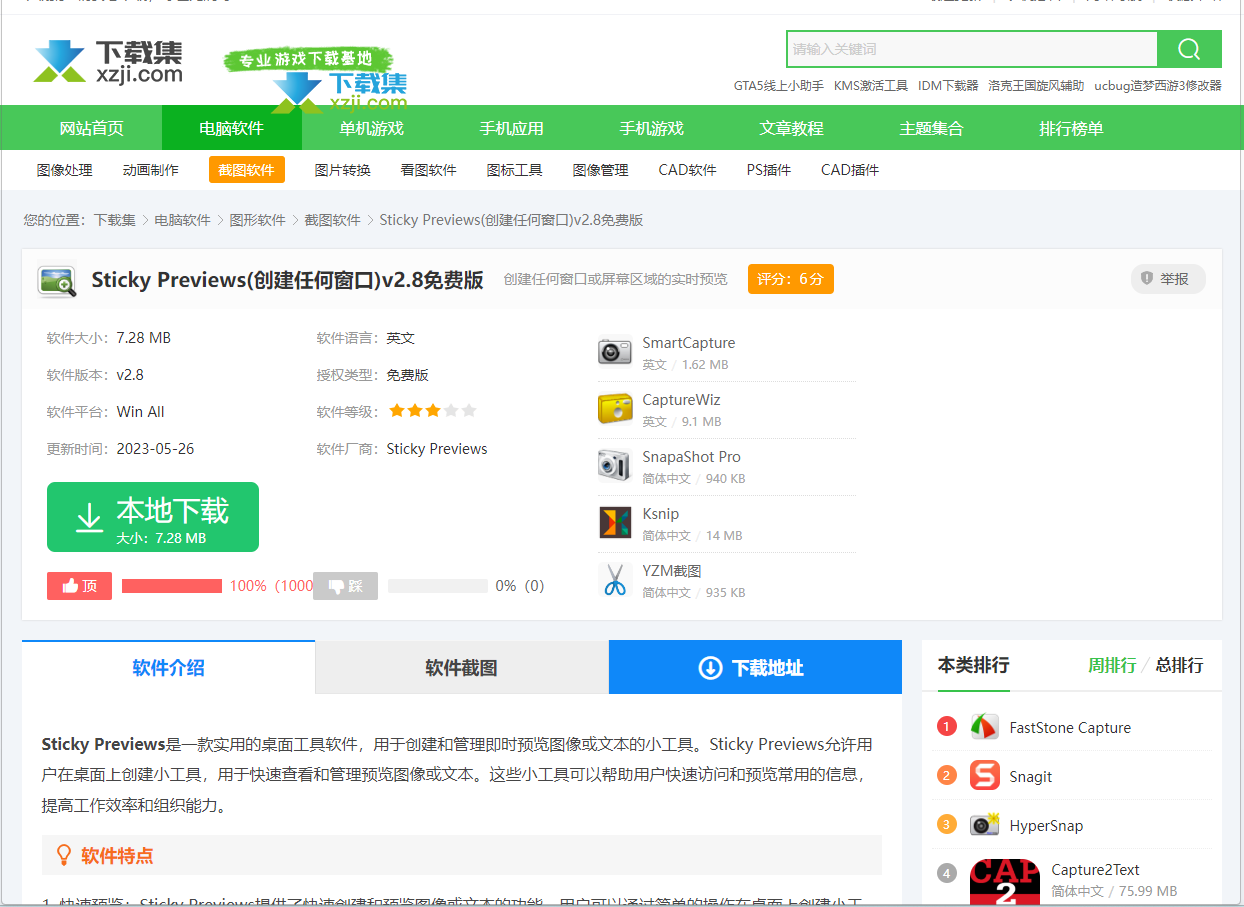Click the 评分:6分 orange badge
Screen dimensions: 1244x907
click(x=790, y=279)
